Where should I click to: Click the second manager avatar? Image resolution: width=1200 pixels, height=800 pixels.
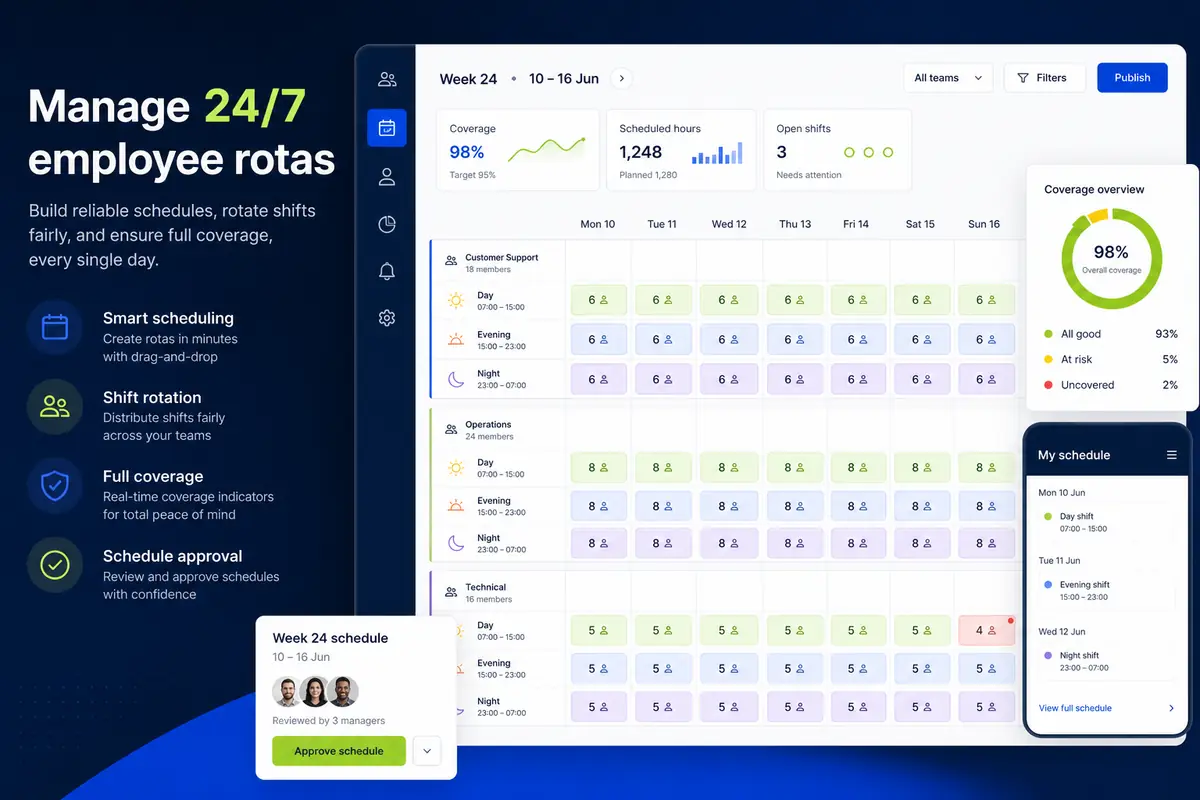(315, 691)
